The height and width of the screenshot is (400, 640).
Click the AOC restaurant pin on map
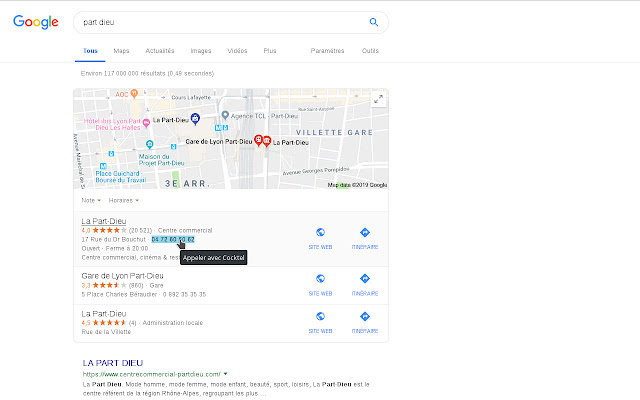click(134, 93)
